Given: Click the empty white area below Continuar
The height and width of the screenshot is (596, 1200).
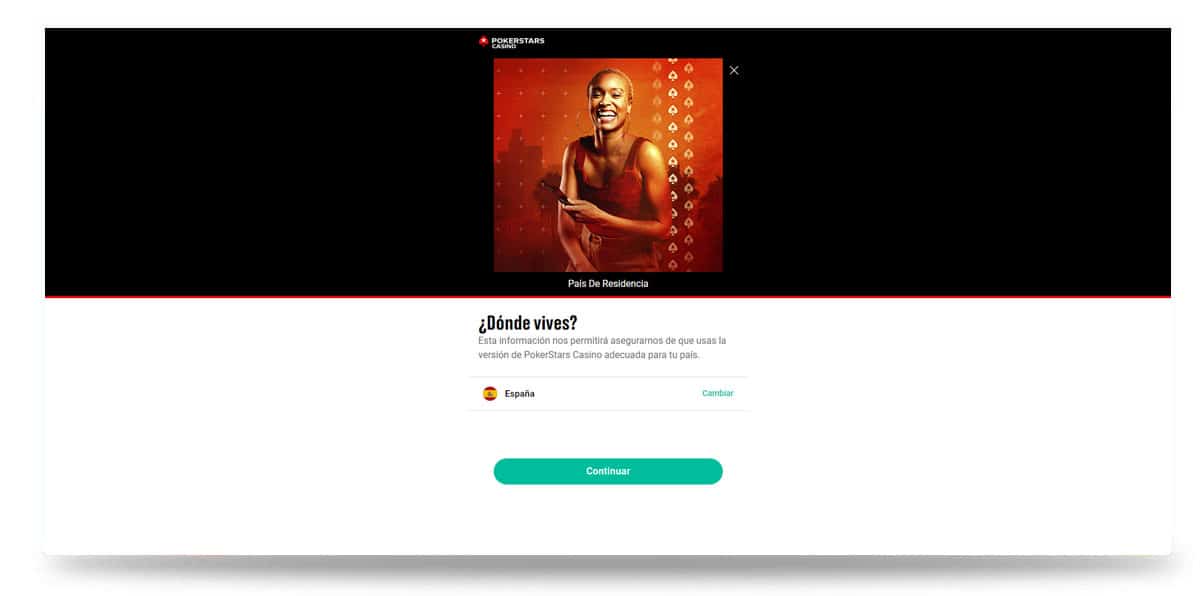Looking at the screenshot, I should (x=608, y=520).
